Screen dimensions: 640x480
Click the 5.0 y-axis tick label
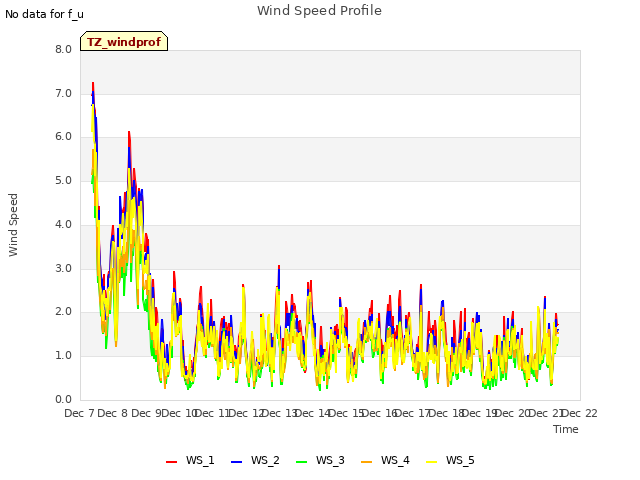coord(63,180)
